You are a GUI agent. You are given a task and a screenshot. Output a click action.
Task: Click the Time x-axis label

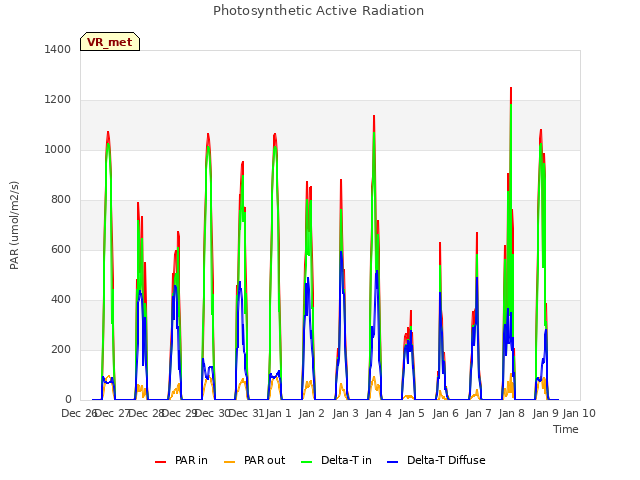pos(566,429)
